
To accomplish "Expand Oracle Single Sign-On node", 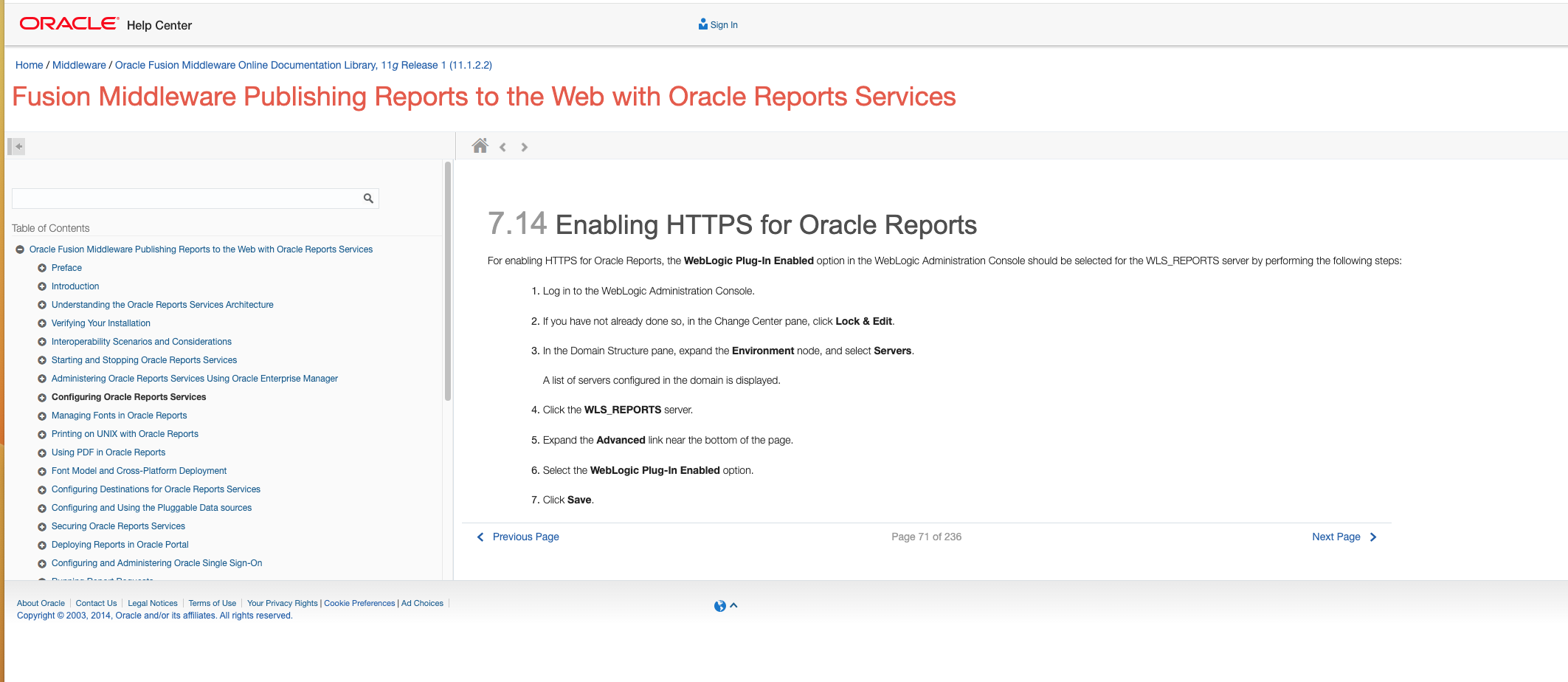I will (x=42, y=563).
